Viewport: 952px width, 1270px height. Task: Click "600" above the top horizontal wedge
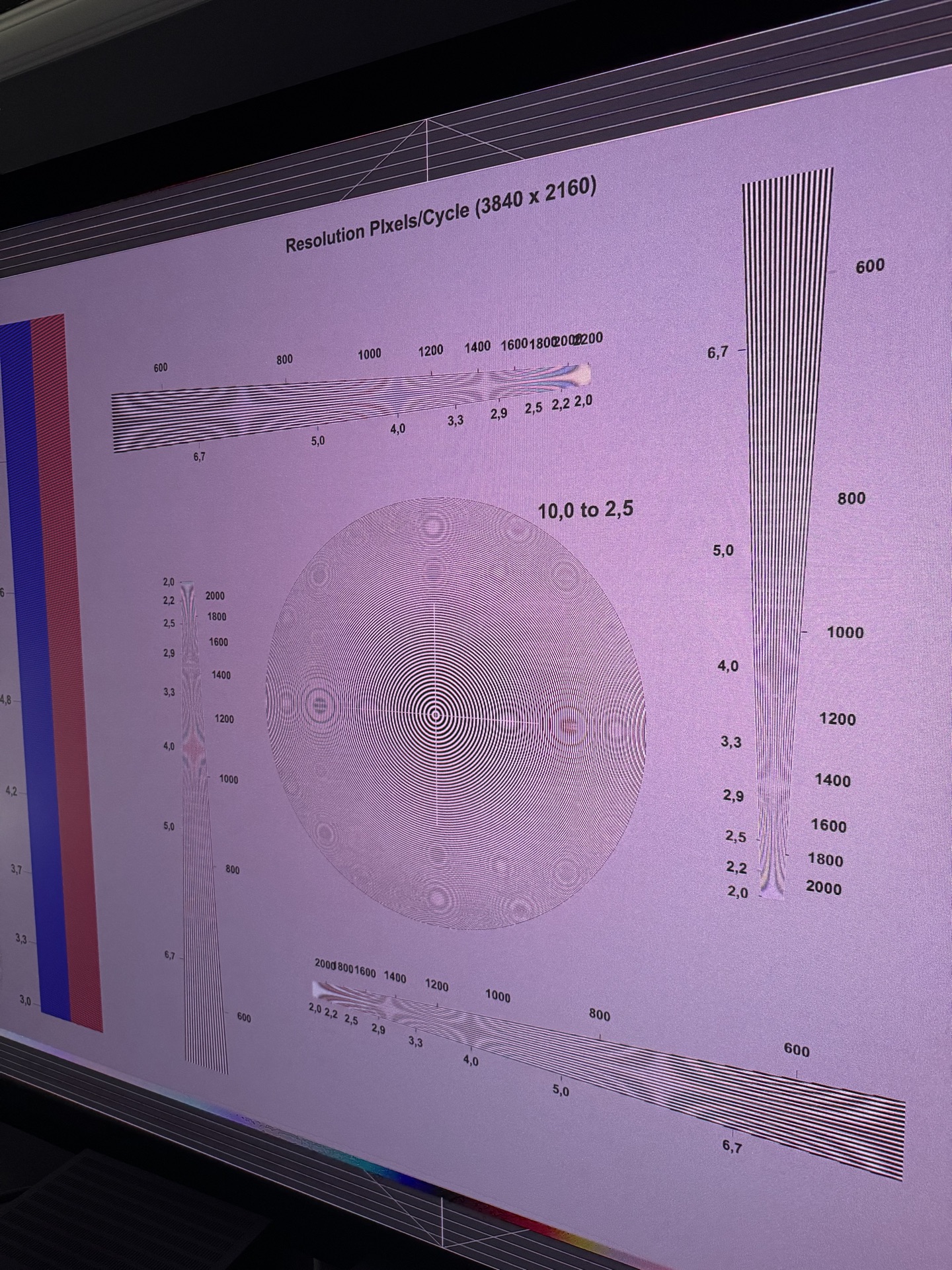point(161,368)
